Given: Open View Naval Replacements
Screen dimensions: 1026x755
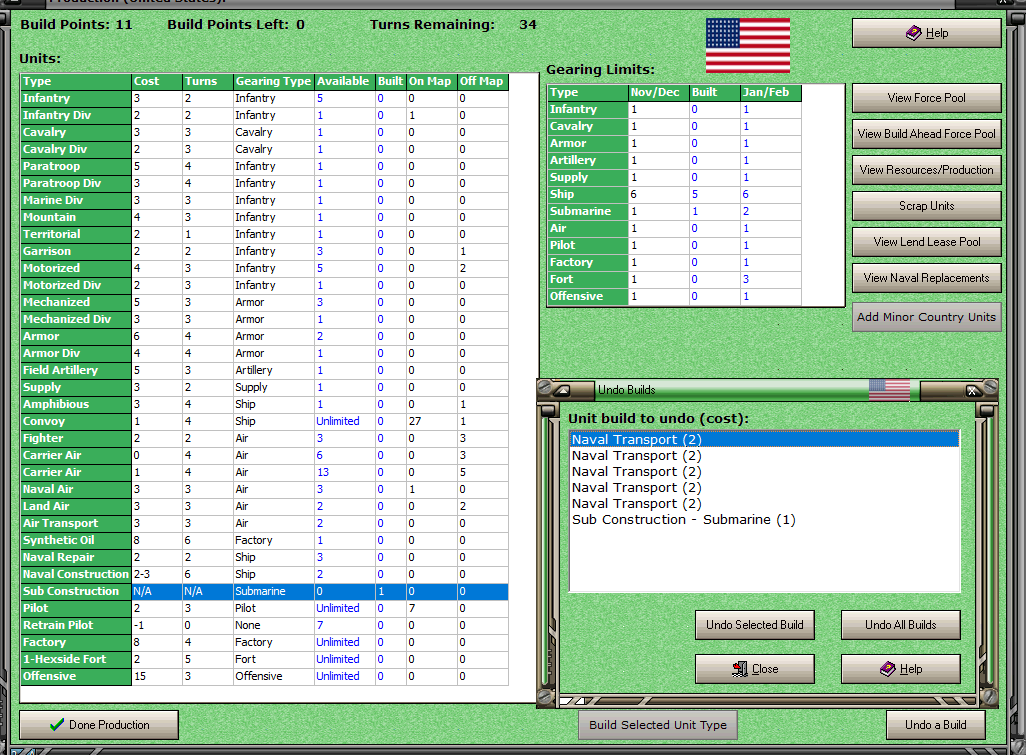Looking at the screenshot, I should (x=926, y=277).
